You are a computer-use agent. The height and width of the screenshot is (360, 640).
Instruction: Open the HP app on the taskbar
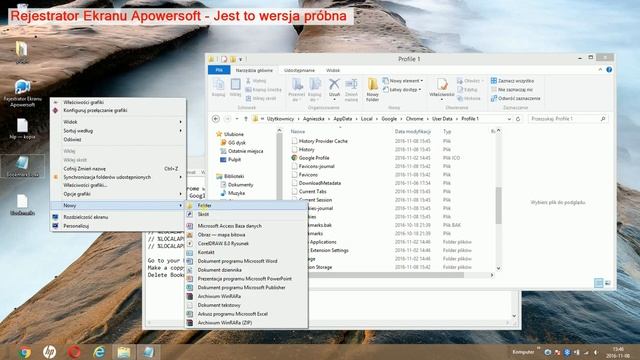[49, 352]
